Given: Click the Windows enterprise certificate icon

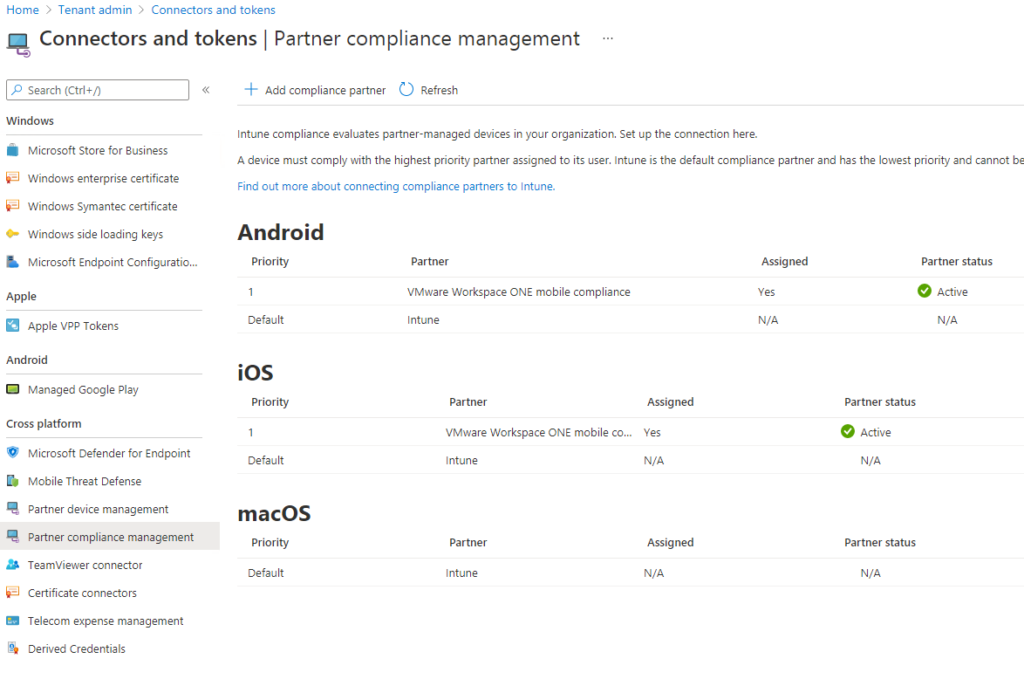Looking at the screenshot, I should [x=12, y=178].
